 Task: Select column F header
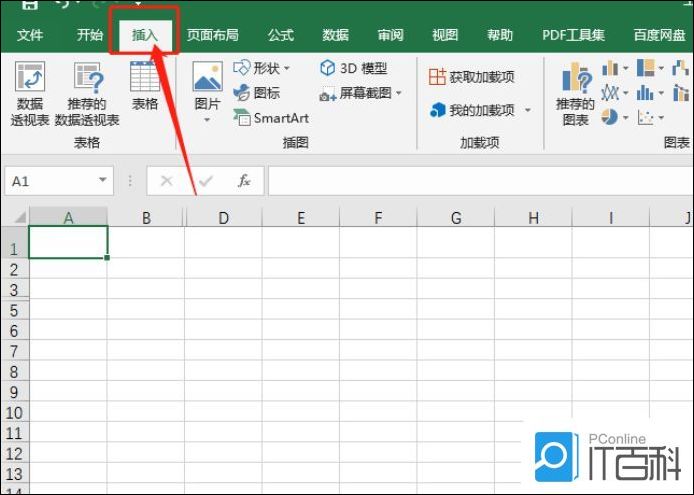point(378,217)
